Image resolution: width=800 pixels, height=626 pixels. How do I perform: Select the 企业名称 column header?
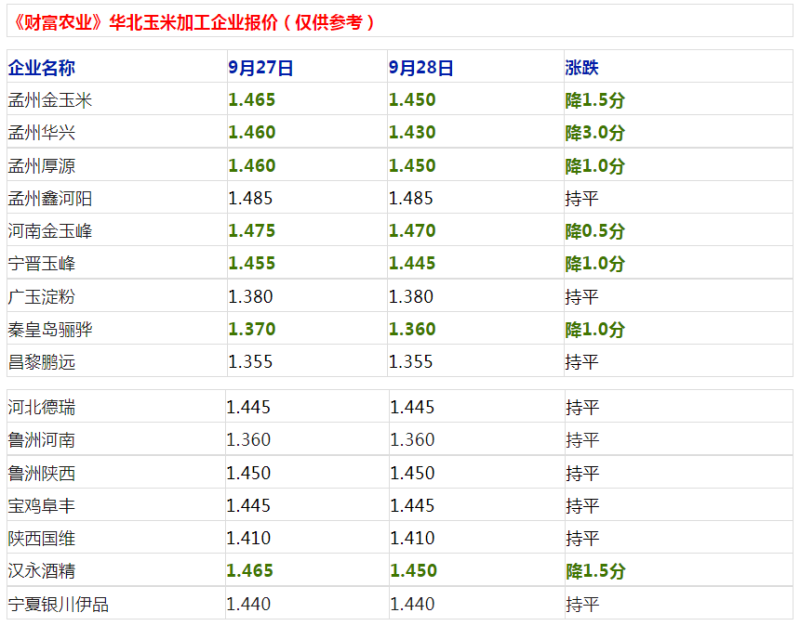pyautogui.click(x=41, y=67)
